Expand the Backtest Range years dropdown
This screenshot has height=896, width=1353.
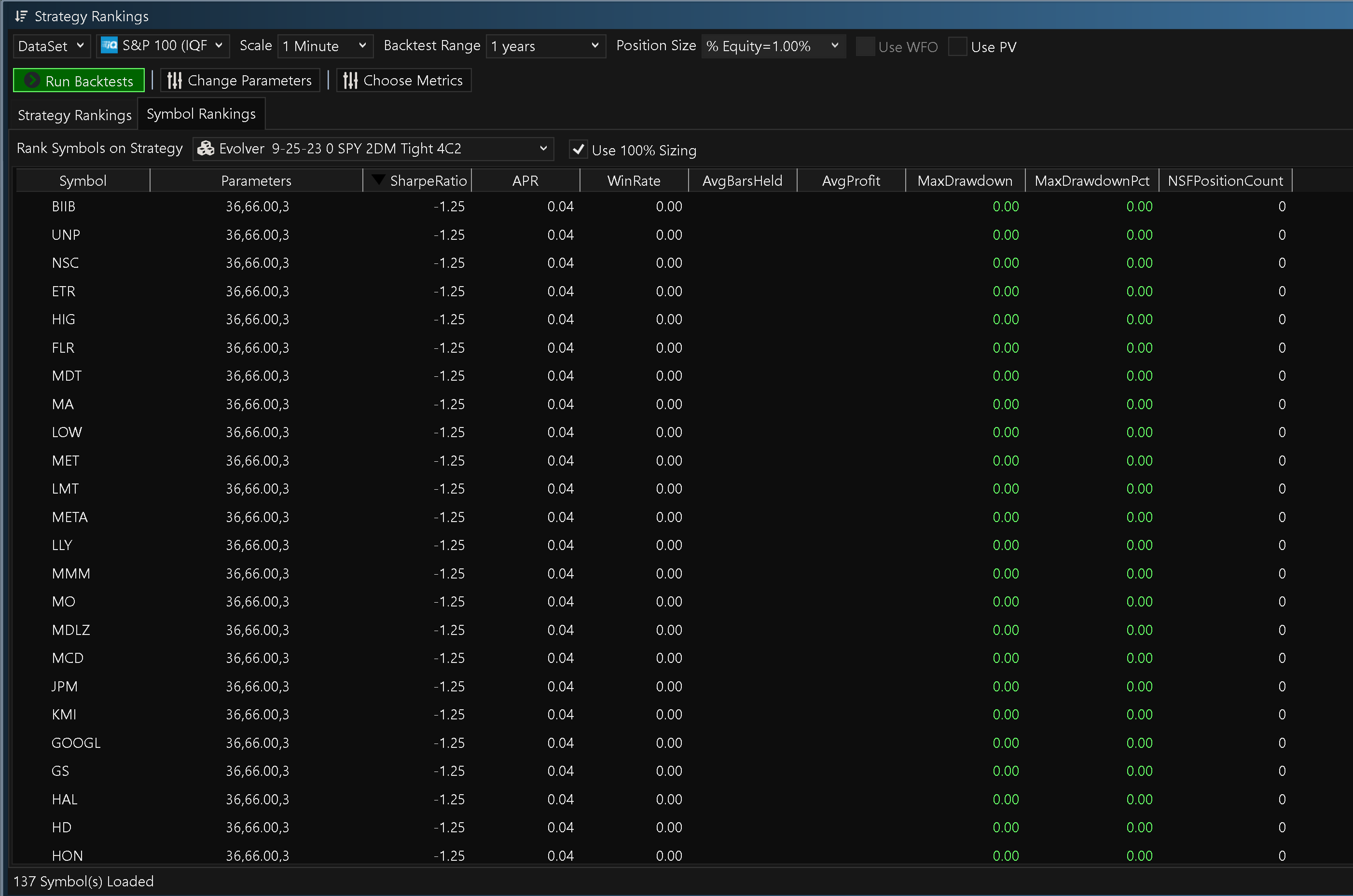pos(546,46)
